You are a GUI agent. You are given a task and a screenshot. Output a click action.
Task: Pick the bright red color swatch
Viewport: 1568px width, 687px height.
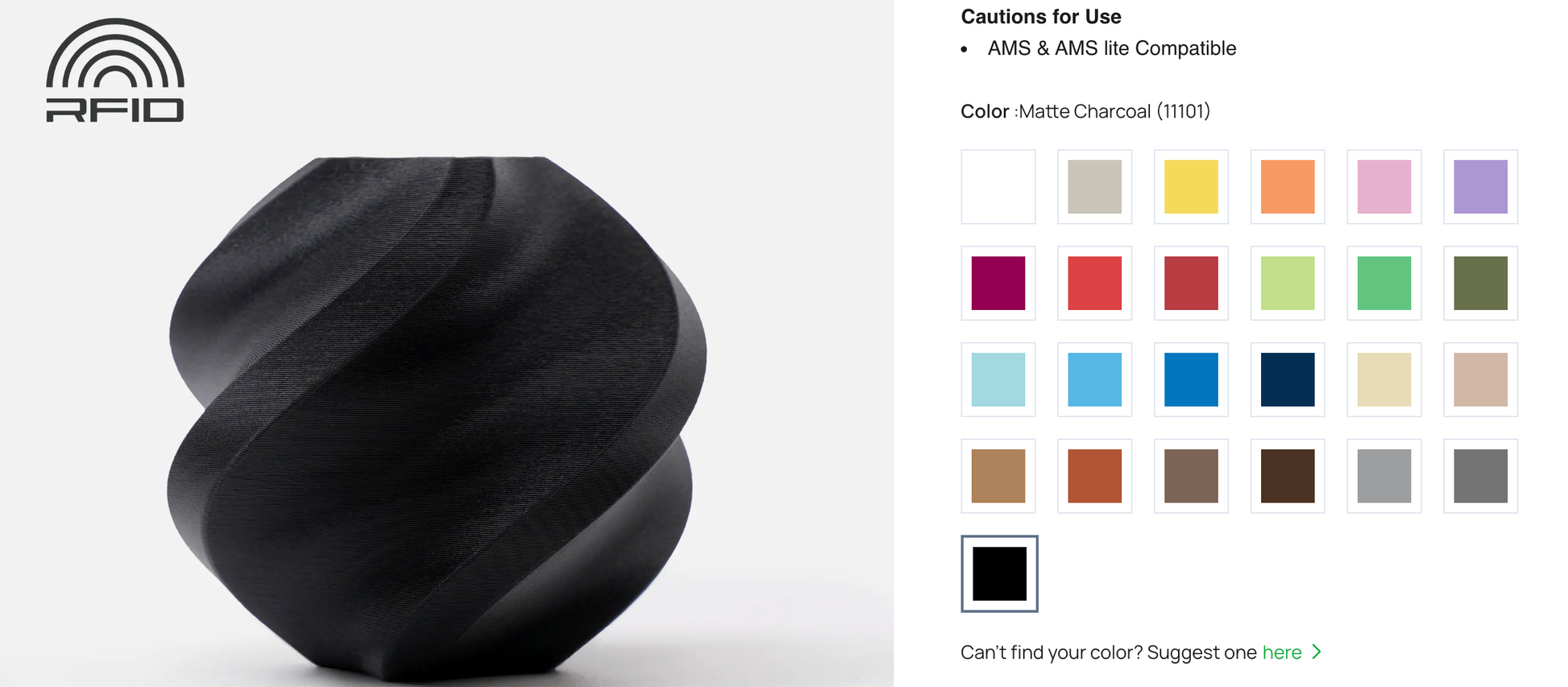[1095, 283]
